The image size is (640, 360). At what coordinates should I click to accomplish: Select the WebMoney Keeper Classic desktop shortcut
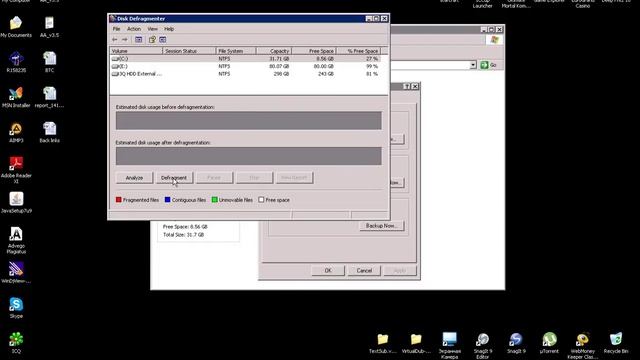(582, 346)
